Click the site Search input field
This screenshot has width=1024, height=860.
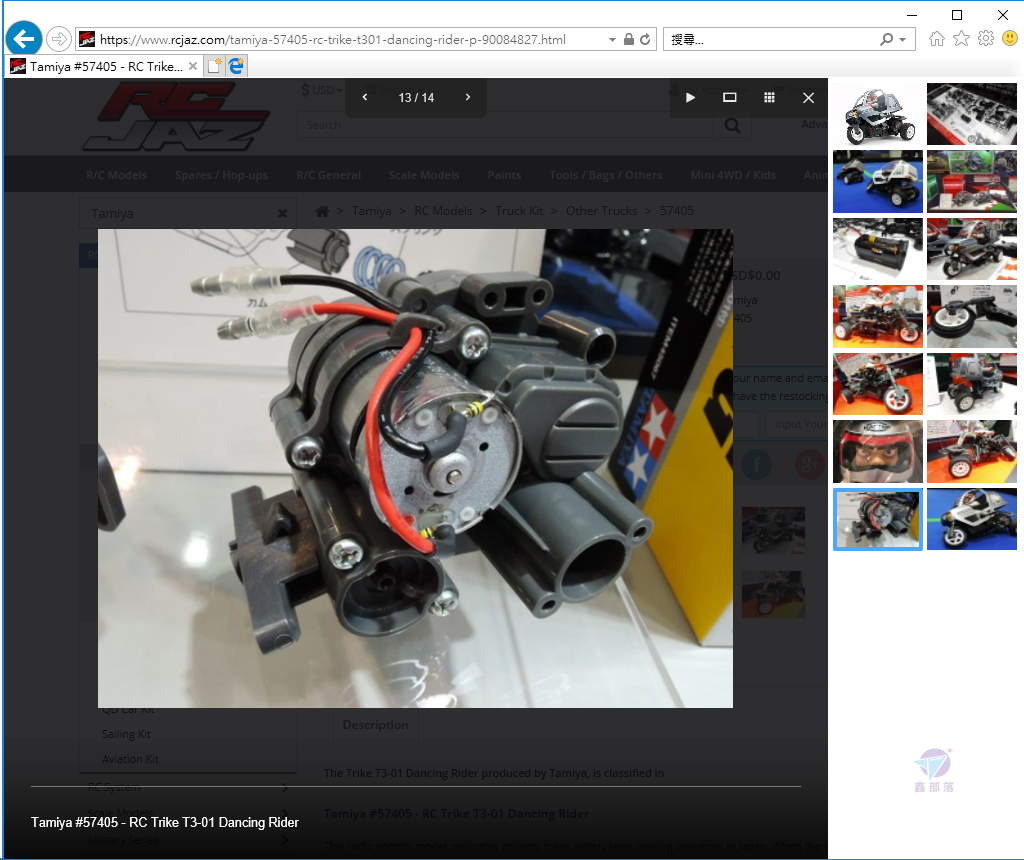tap(505, 125)
